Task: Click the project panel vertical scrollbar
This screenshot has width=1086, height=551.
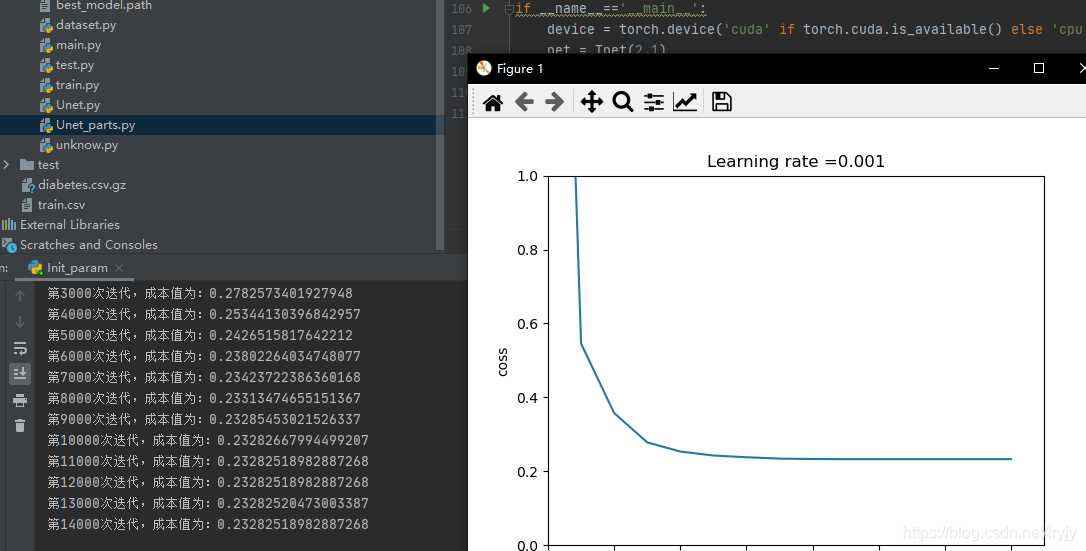Action: (439, 125)
